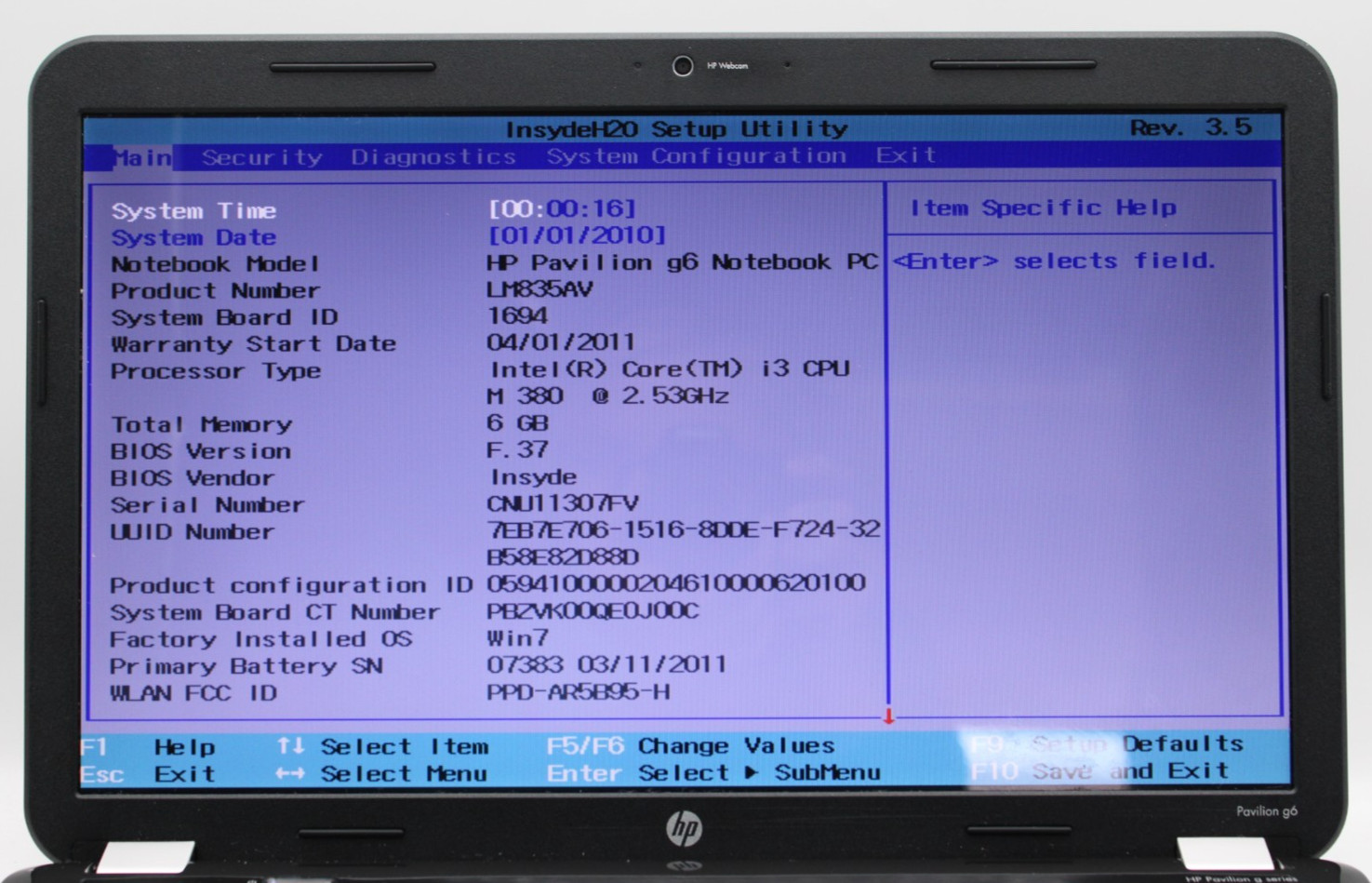Click the '<Enter> selects field.' help text
The height and width of the screenshot is (883, 1372).
click(1054, 261)
